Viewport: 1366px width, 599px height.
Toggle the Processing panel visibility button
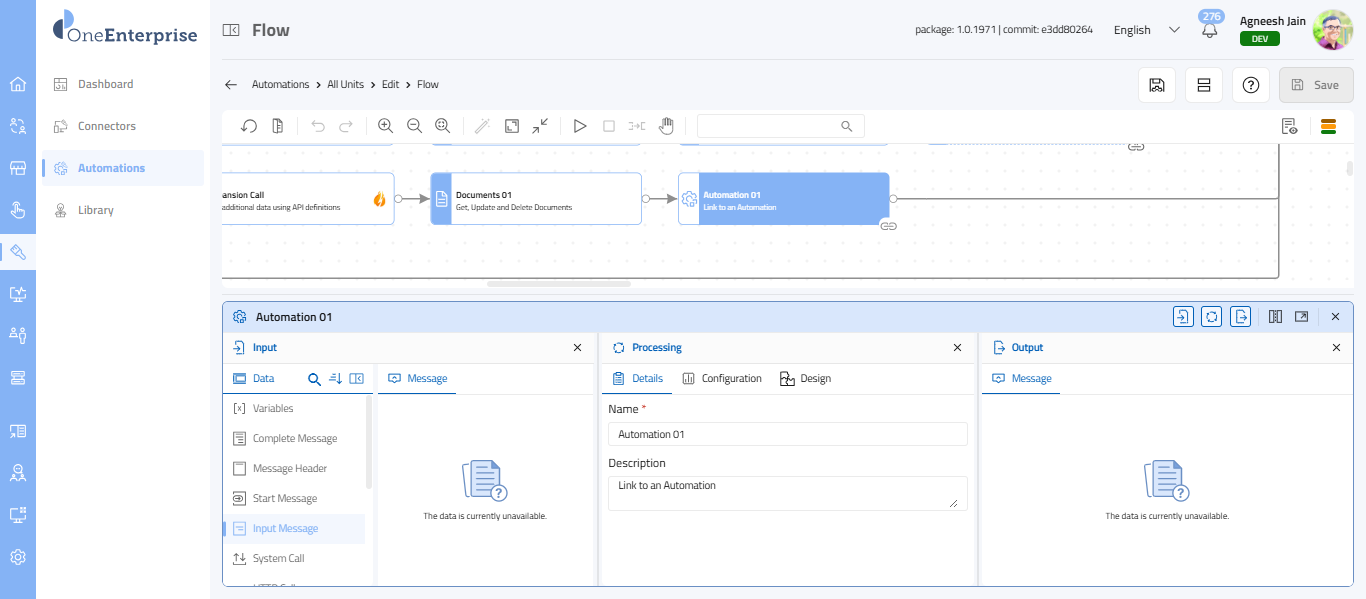tap(1212, 317)
